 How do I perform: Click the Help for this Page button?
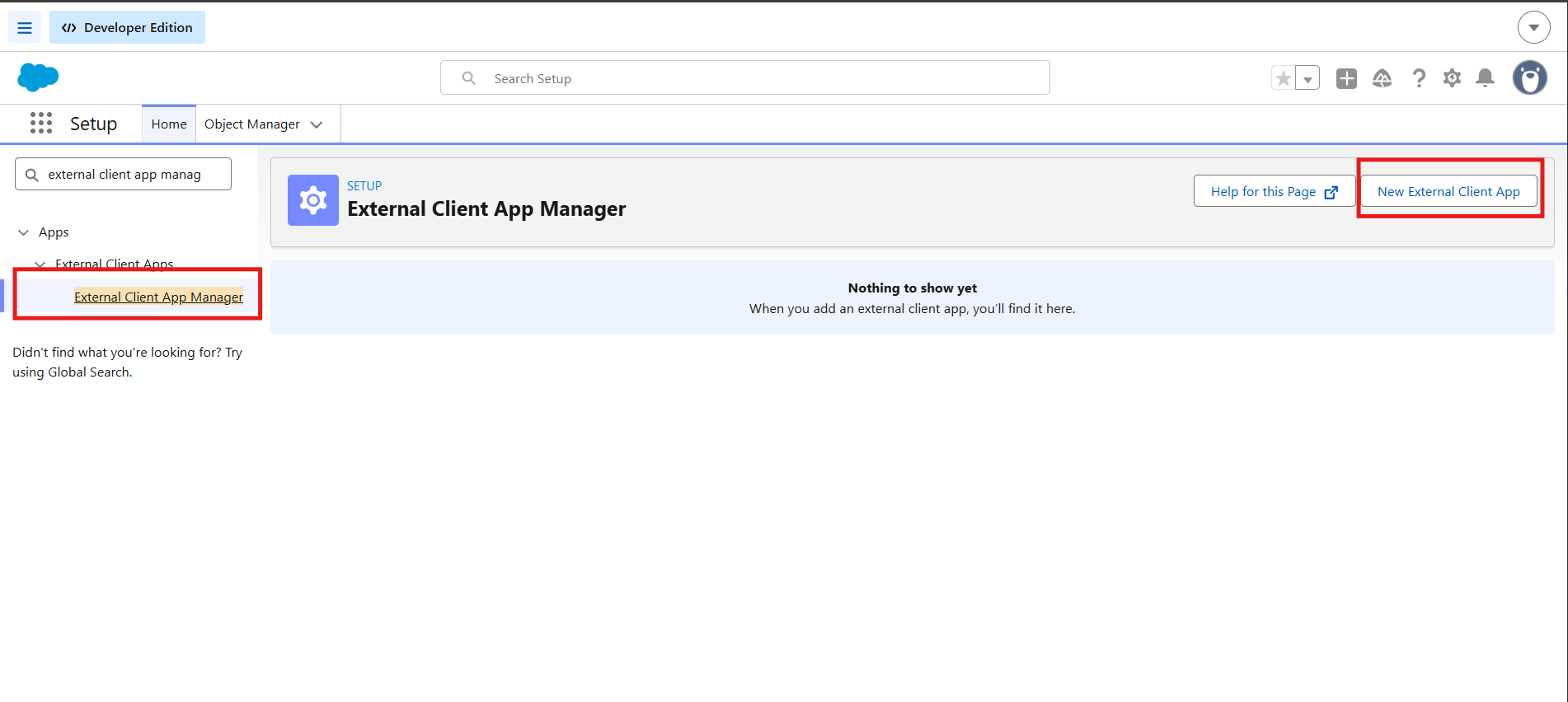pyautogui.click(x=1275, y=191)
